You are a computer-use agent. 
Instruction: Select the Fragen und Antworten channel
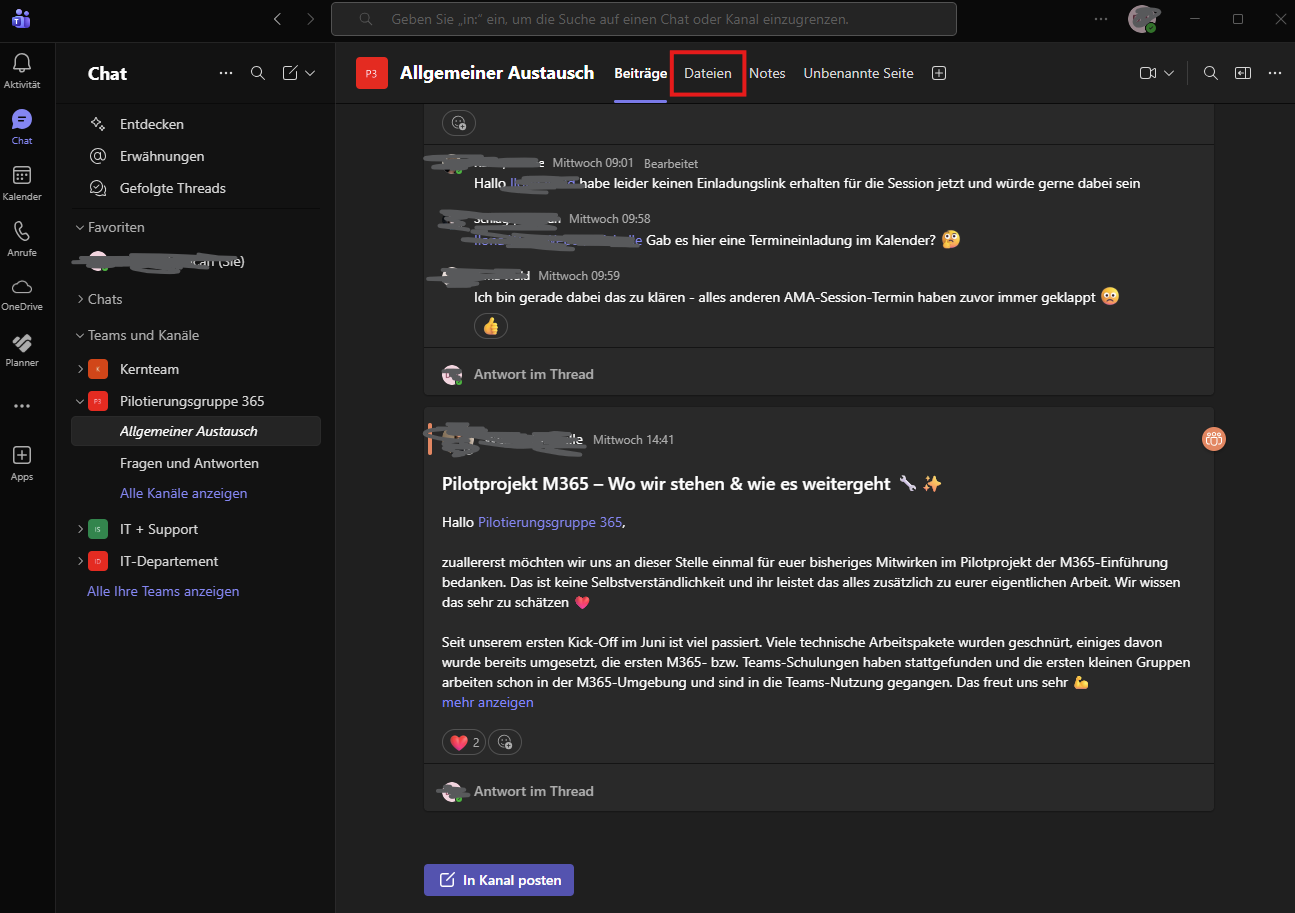189,463
